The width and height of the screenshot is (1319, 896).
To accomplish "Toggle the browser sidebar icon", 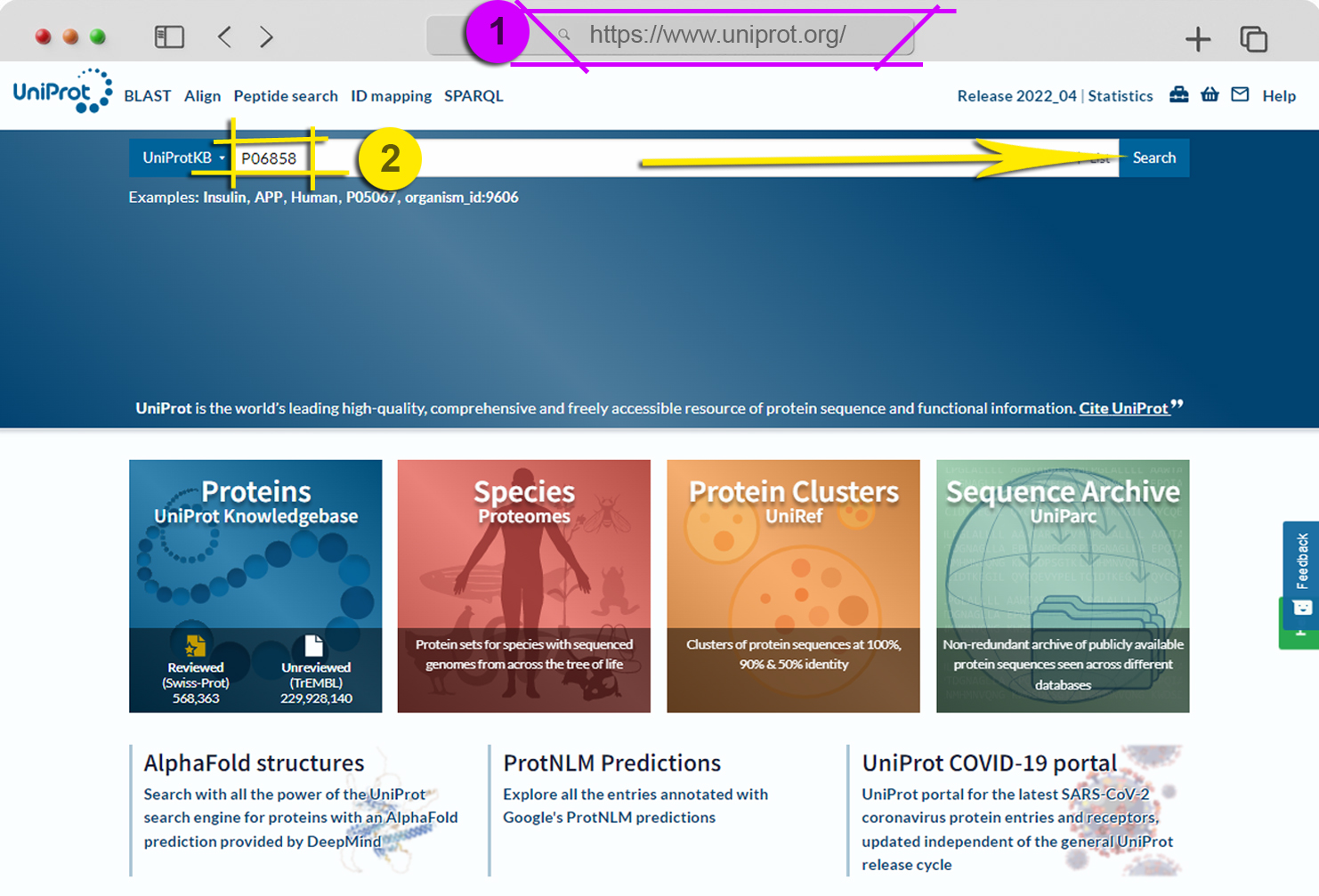I will (x=169, y=36).
